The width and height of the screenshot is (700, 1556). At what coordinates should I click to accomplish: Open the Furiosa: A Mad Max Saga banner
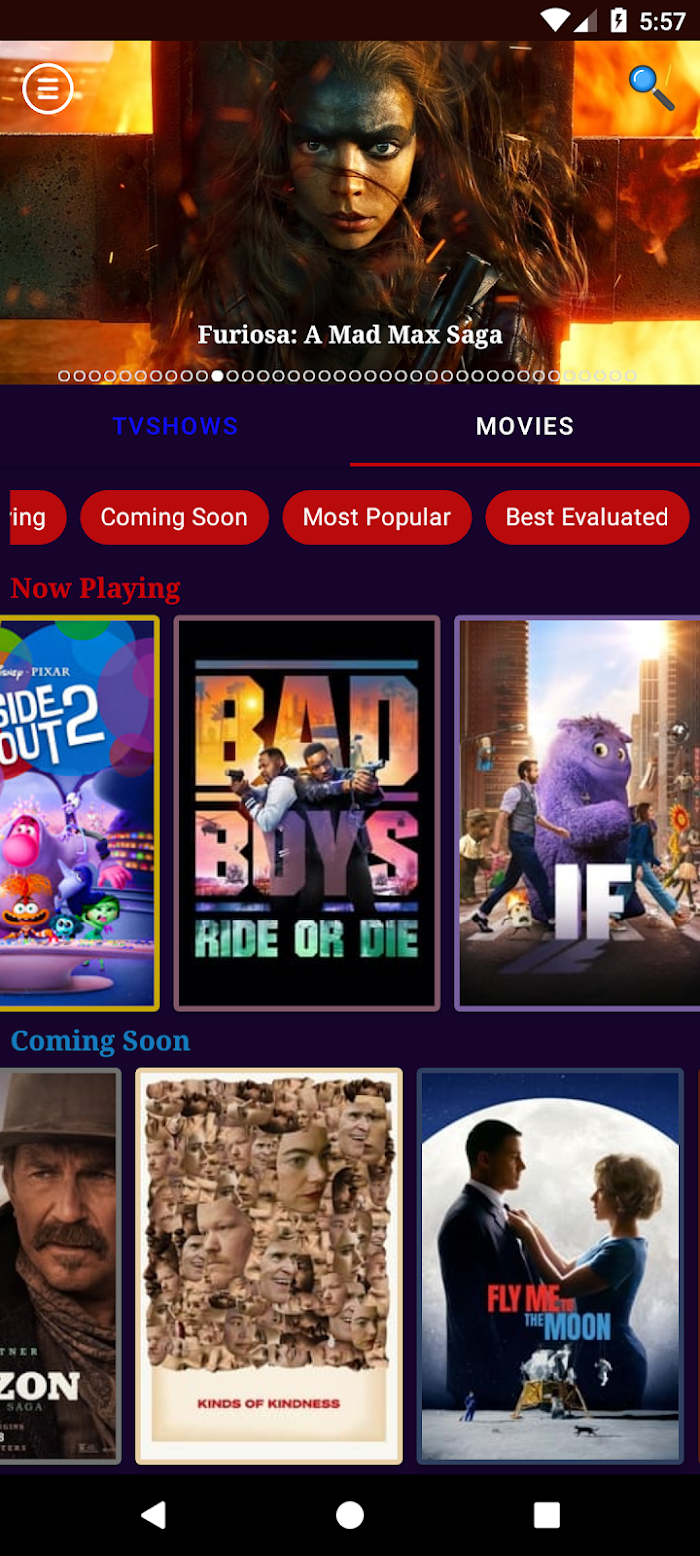pos(350,212)
